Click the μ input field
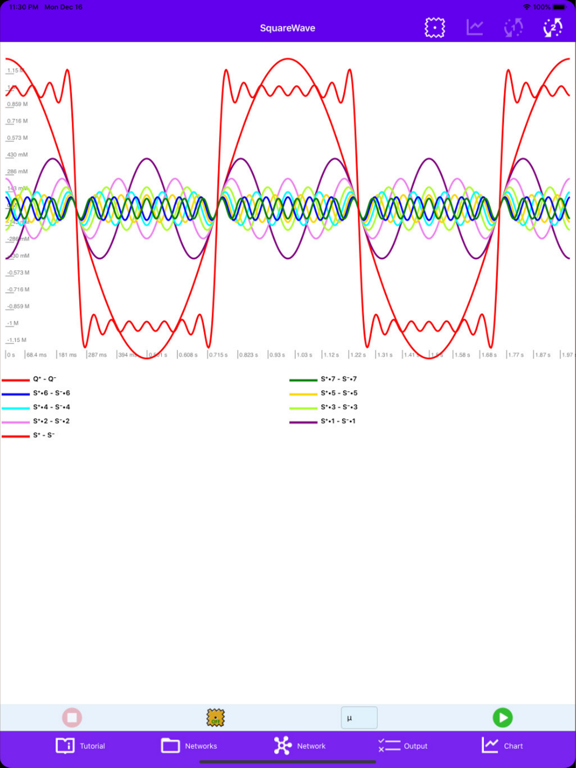Screen dimensions: 576x768 click(x=359, y=718)
